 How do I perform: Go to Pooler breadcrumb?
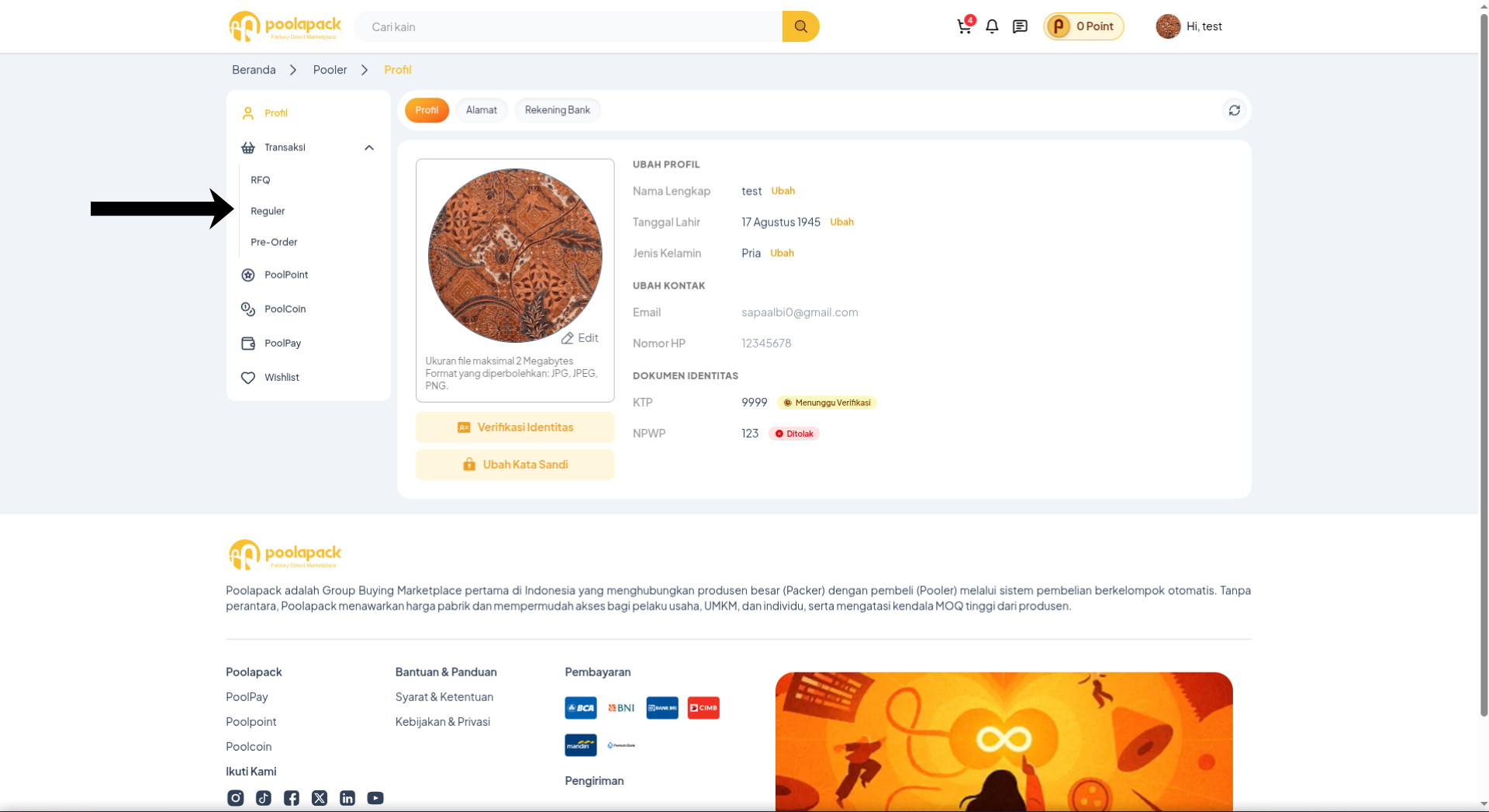point(330,70)
